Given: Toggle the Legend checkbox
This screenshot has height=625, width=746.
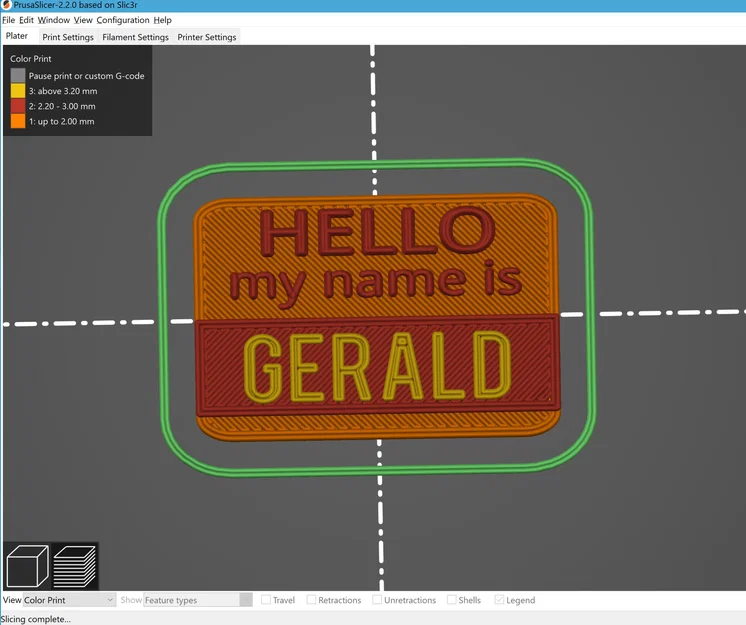Looking at the screenshot, I should pos(499,600).
